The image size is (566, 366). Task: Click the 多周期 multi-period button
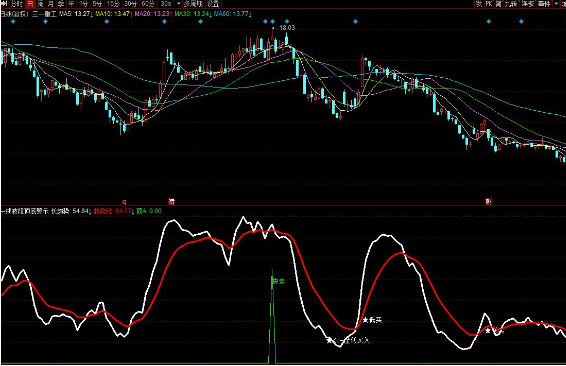coord(193,4)
